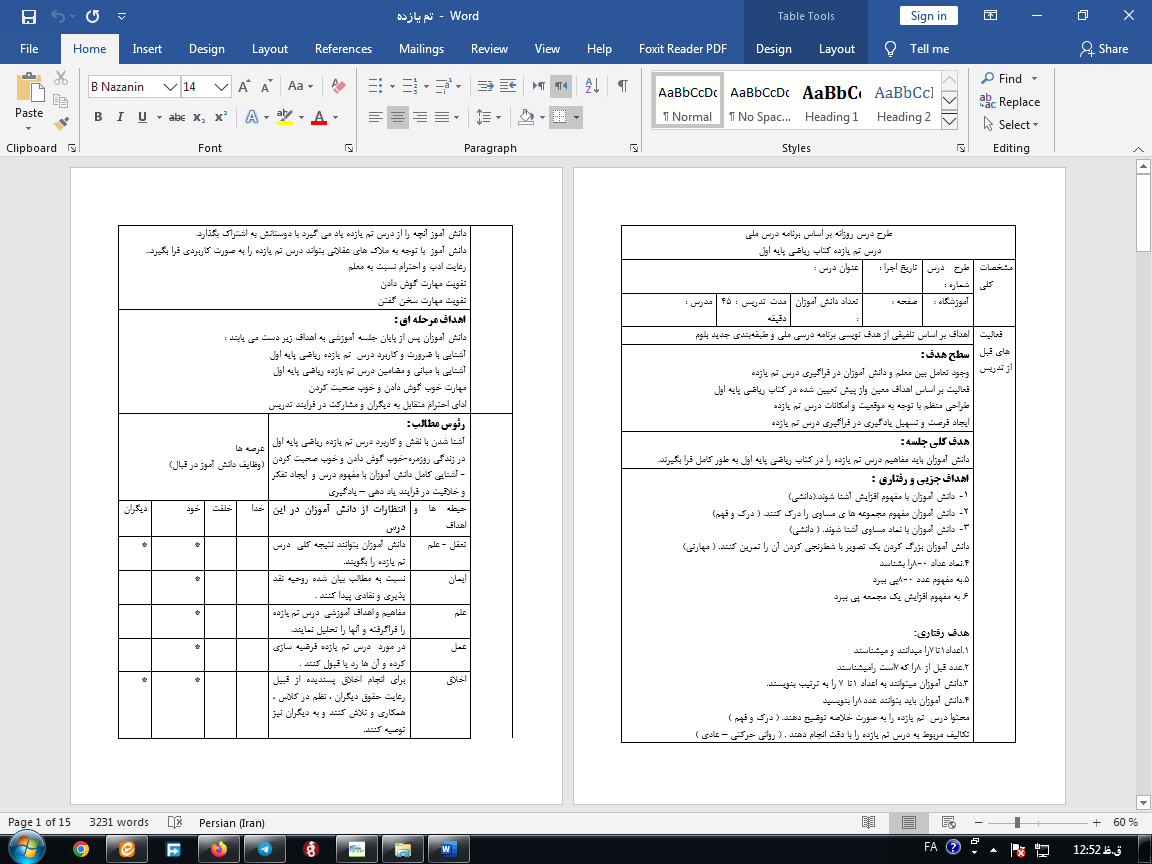Expand the font size dropdown
1152x864 pixels.
point(222,87)
